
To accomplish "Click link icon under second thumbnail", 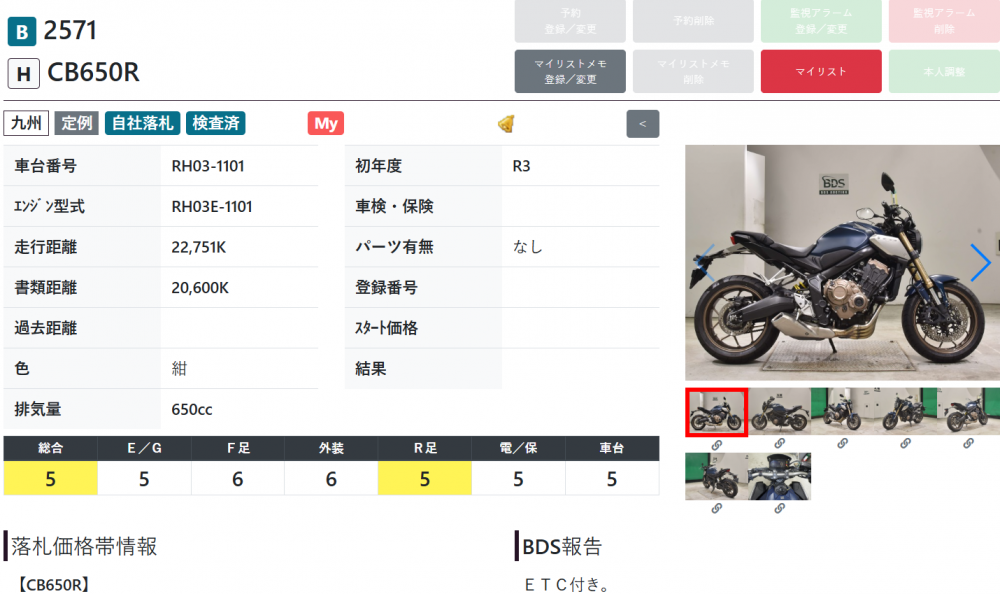I will point(779,443).
